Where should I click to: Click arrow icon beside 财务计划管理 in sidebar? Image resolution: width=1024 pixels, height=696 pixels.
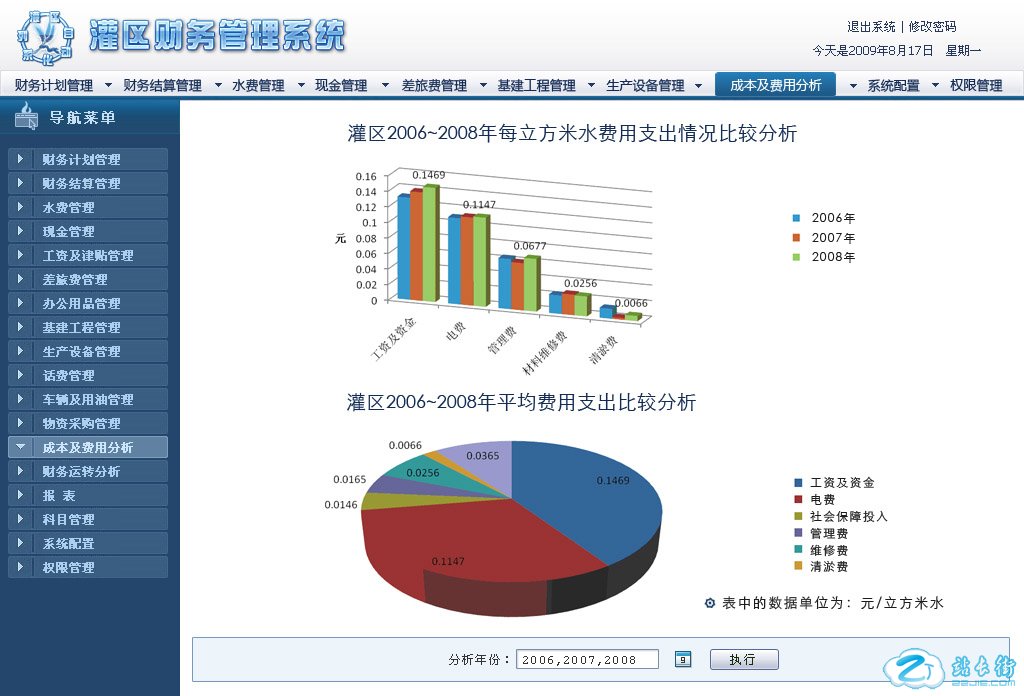[21, 159]
